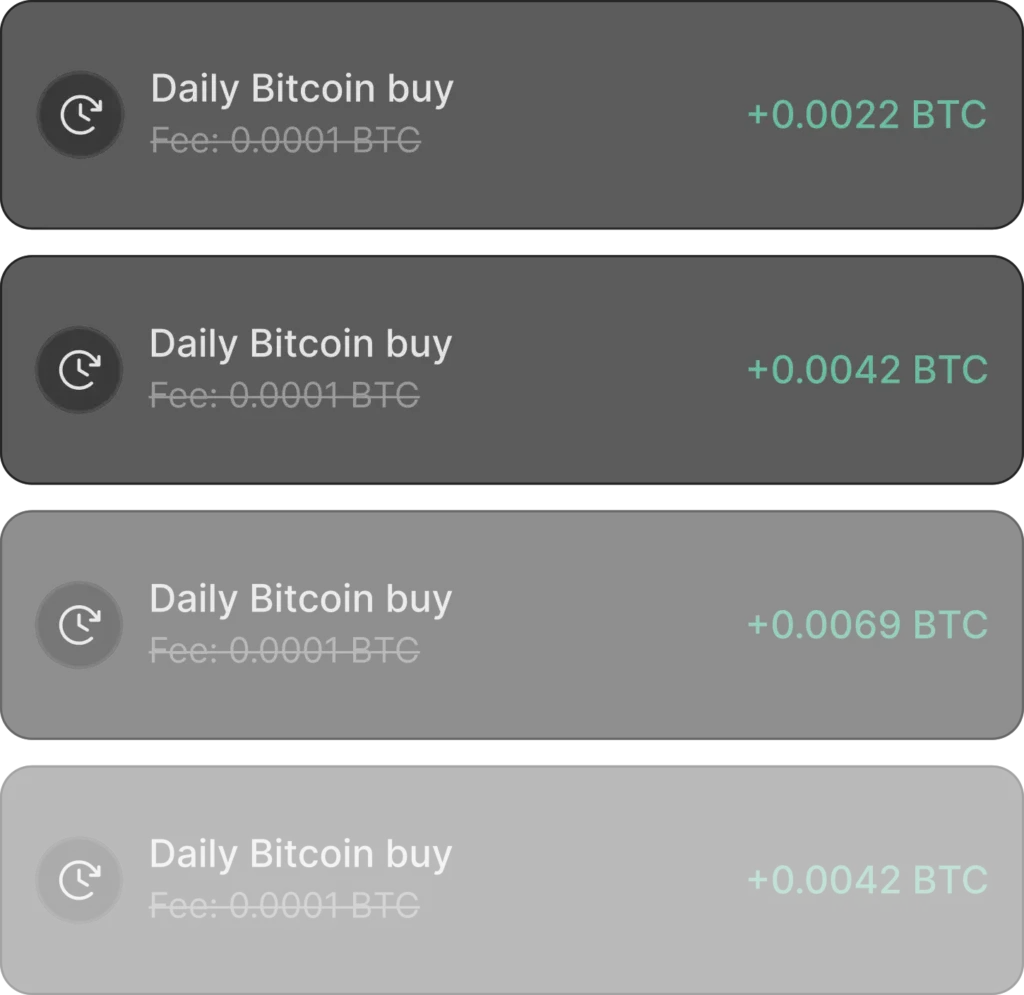Tap the recurring clock icon in the bottom transaction

coord(79,880)
